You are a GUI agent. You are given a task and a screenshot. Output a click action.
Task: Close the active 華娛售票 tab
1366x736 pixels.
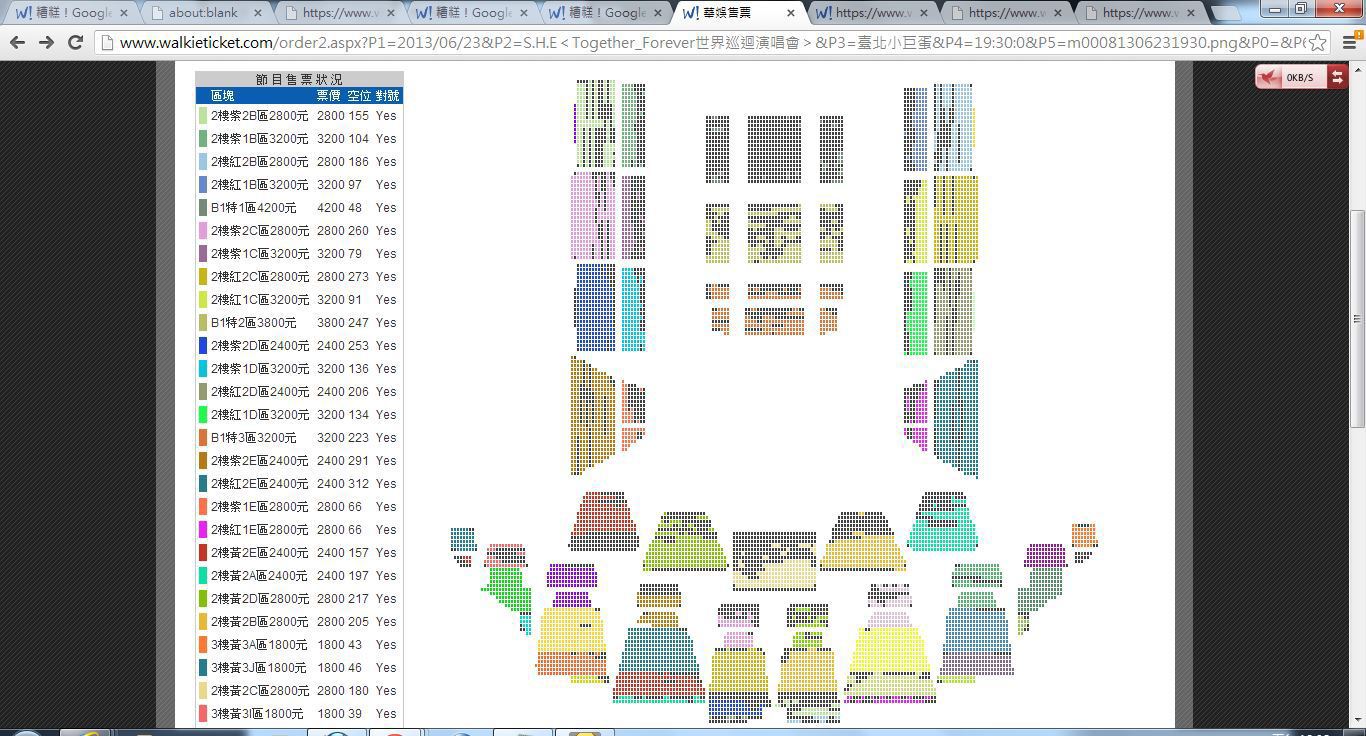(791, 13)
